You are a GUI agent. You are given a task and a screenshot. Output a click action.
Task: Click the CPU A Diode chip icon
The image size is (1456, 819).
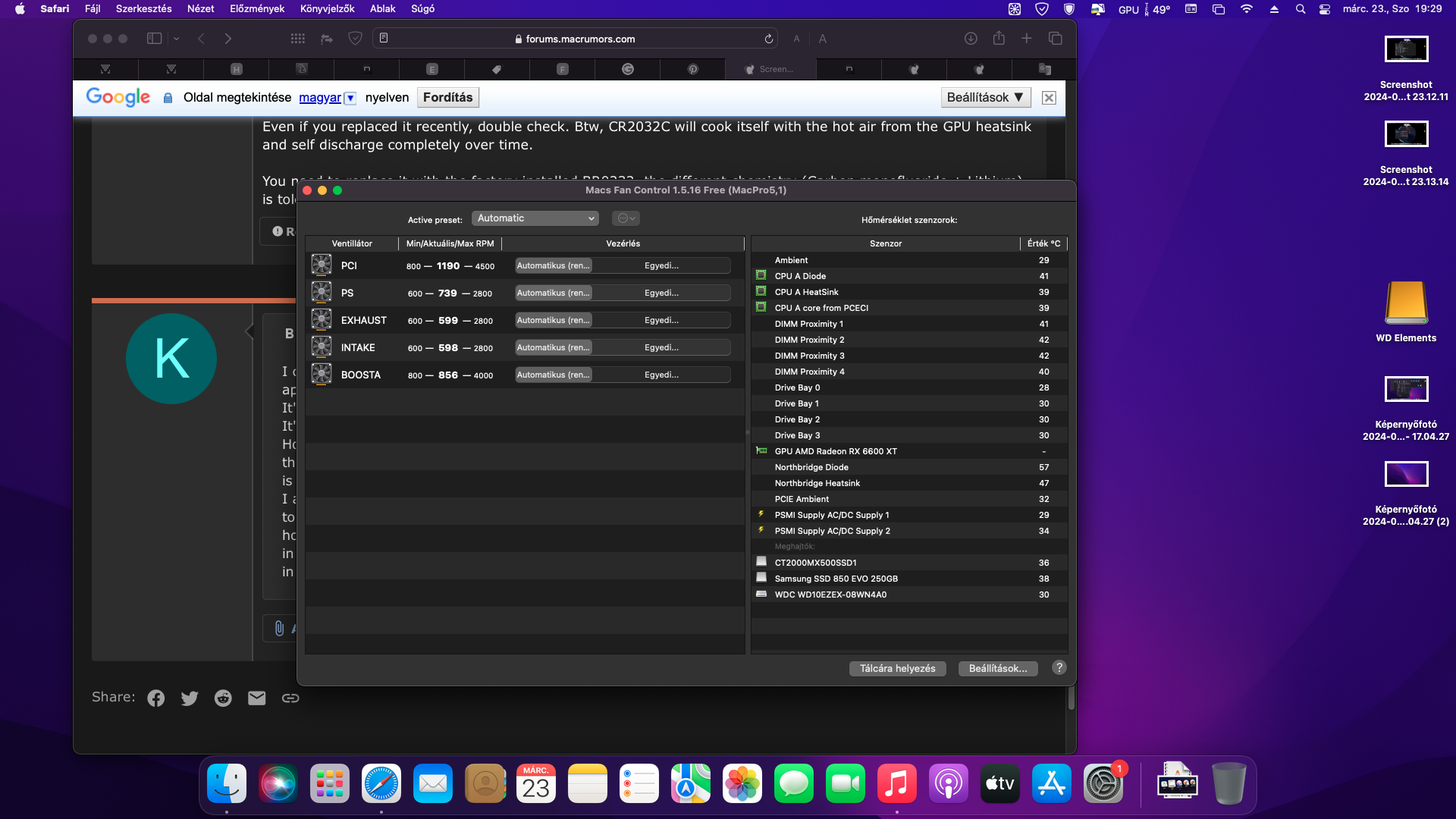(x=761, y=275)
